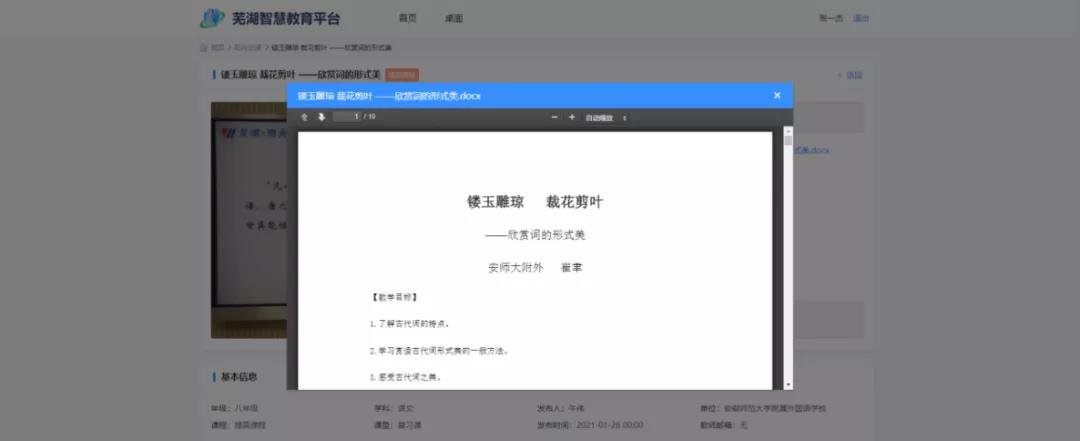Click the 芜湖智慧教育平台 logo
This screenshot has height=441, width=1080.
click(270, 18)
